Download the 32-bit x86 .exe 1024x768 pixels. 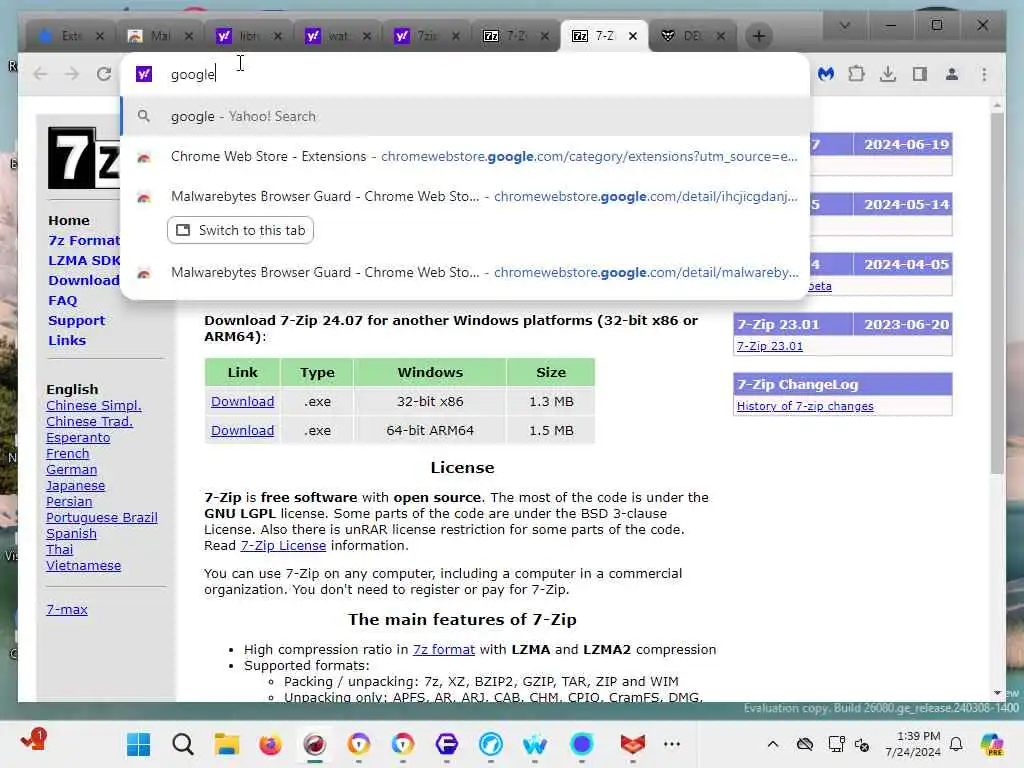pyautogui.click(x=242, y=402)
